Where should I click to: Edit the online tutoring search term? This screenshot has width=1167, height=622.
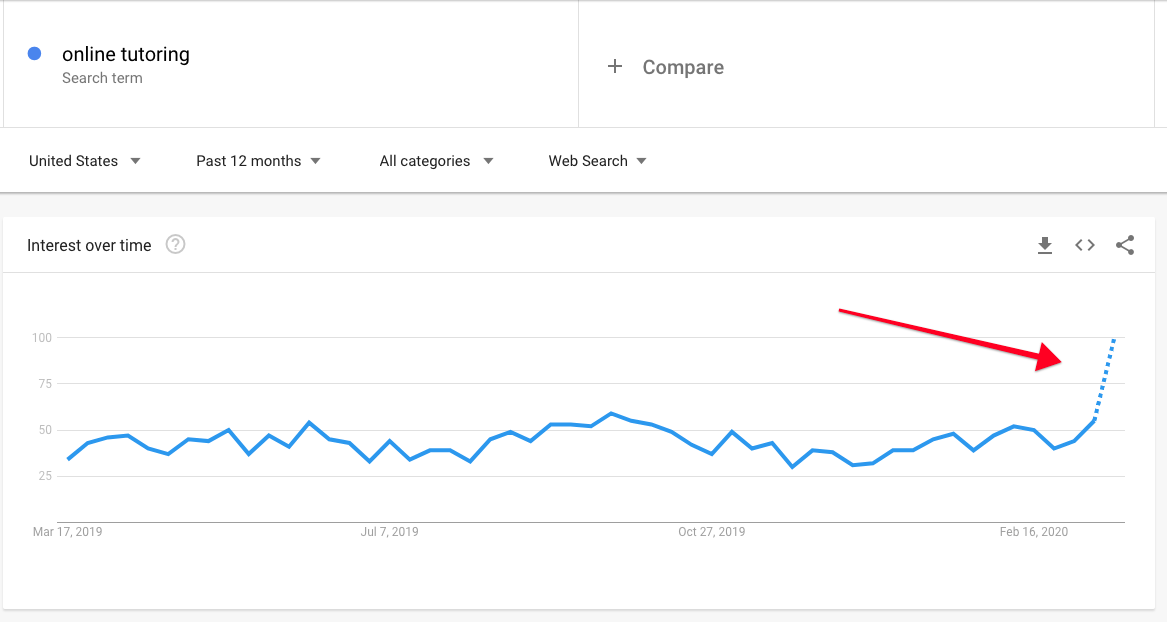point(126,54)
